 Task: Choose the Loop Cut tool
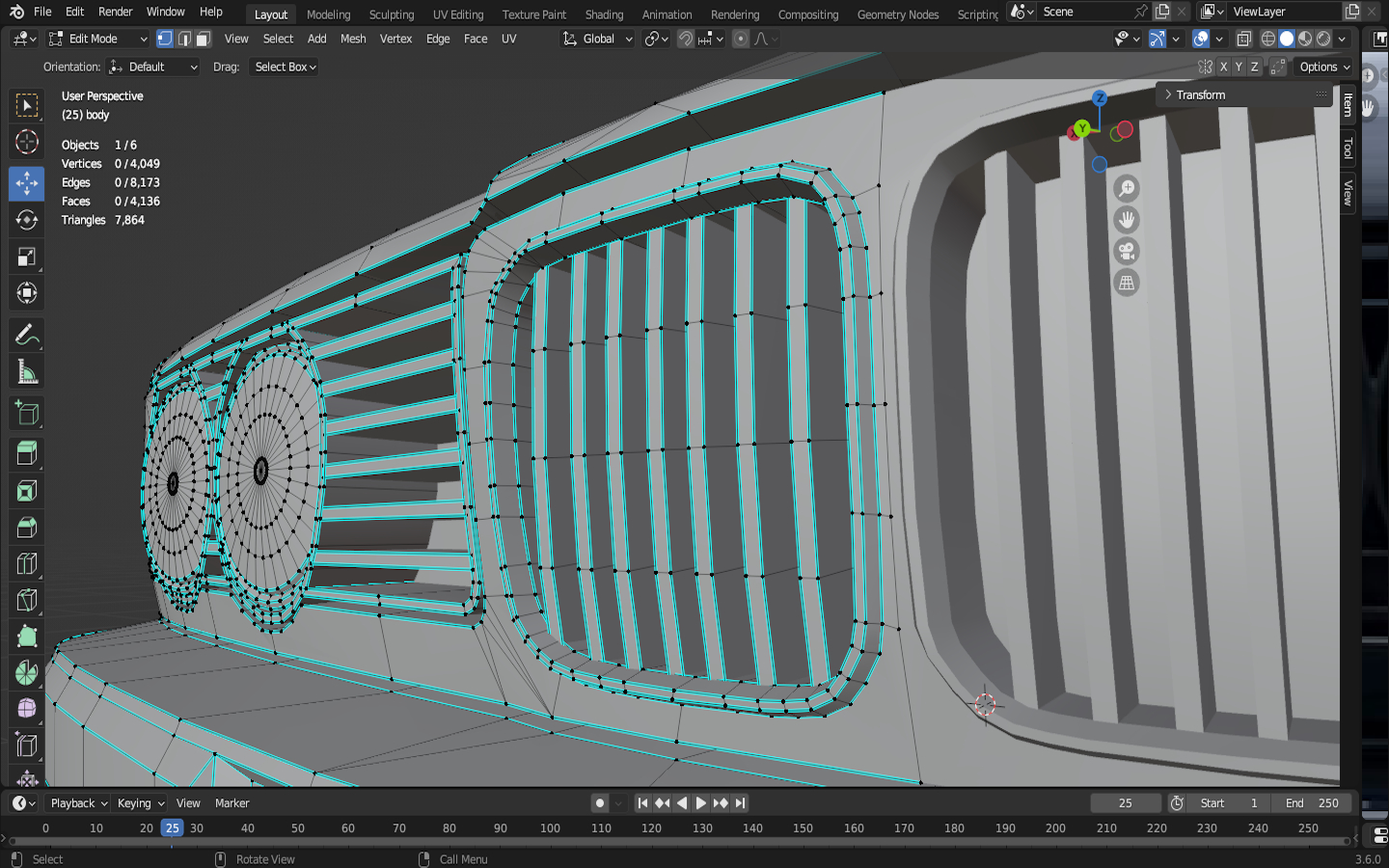(x=27, y=564)
